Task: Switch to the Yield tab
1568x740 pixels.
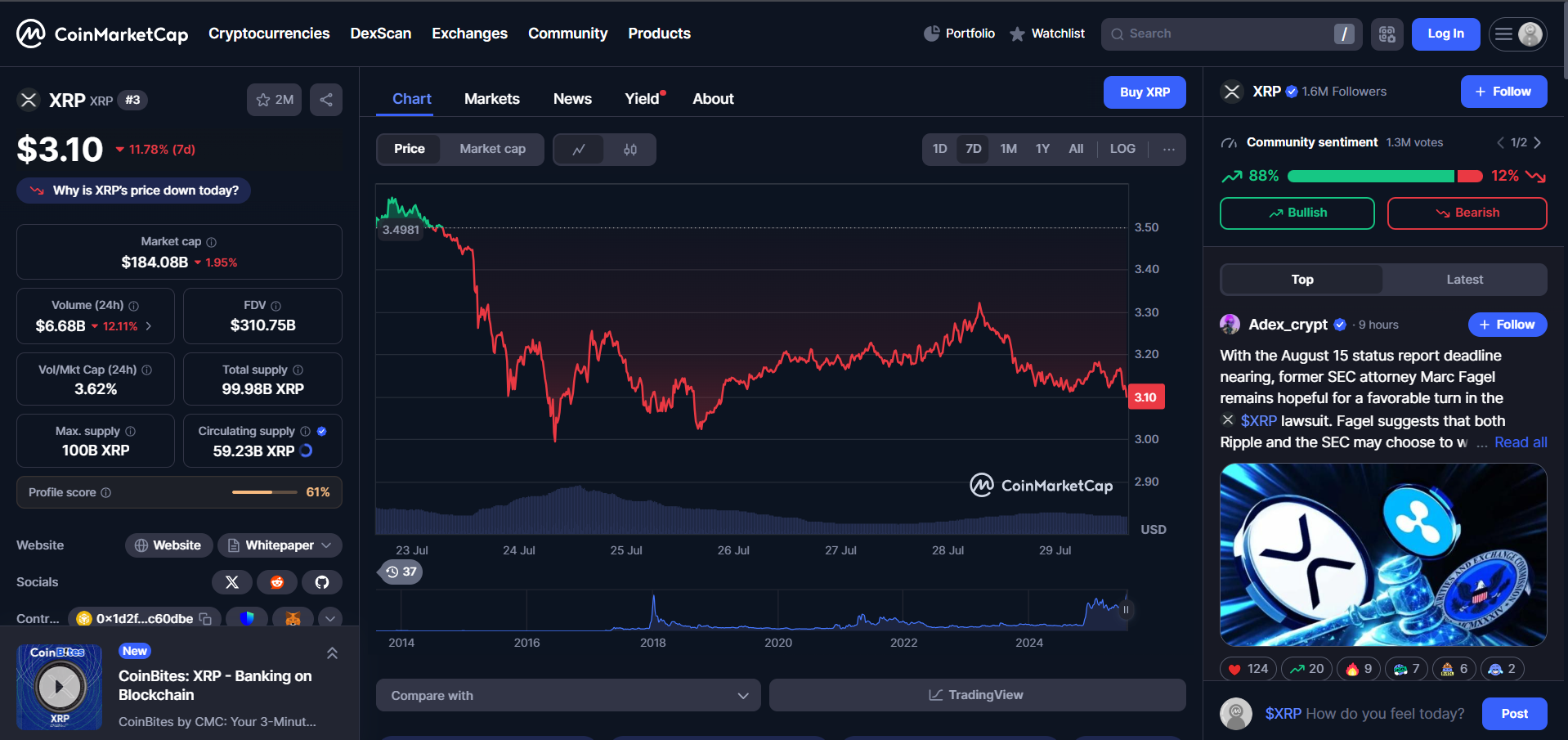Action: point(643,99)
